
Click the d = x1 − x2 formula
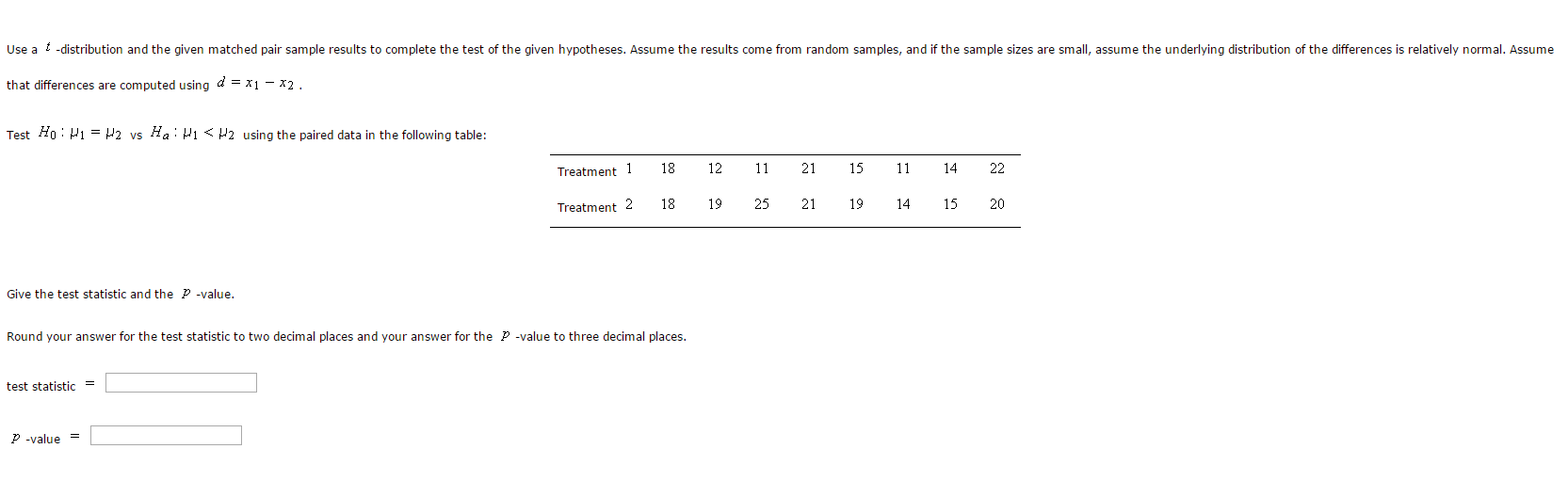click(256, 84)
